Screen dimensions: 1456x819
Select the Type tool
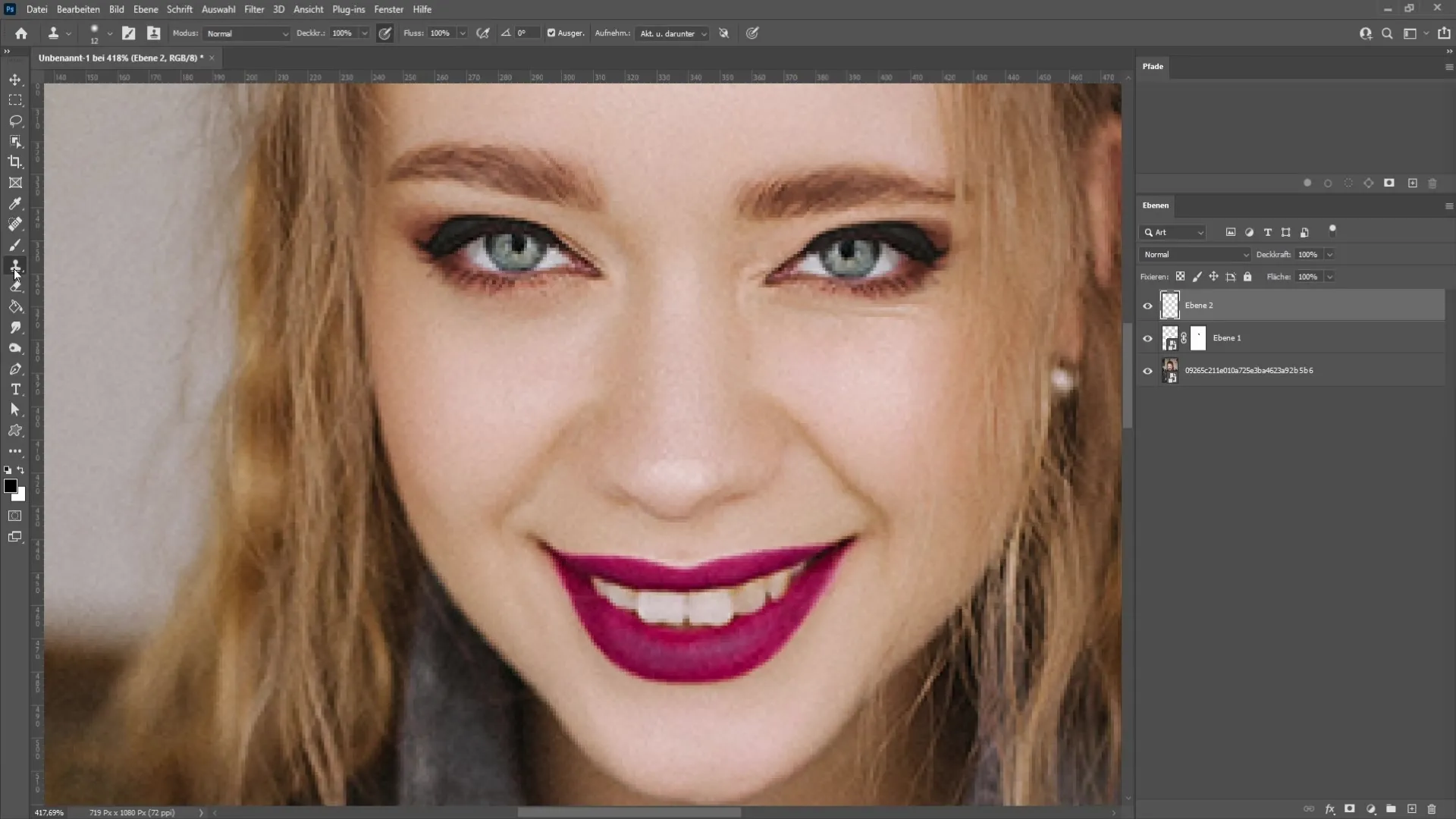pyautogui.click(x=15, y=390)
